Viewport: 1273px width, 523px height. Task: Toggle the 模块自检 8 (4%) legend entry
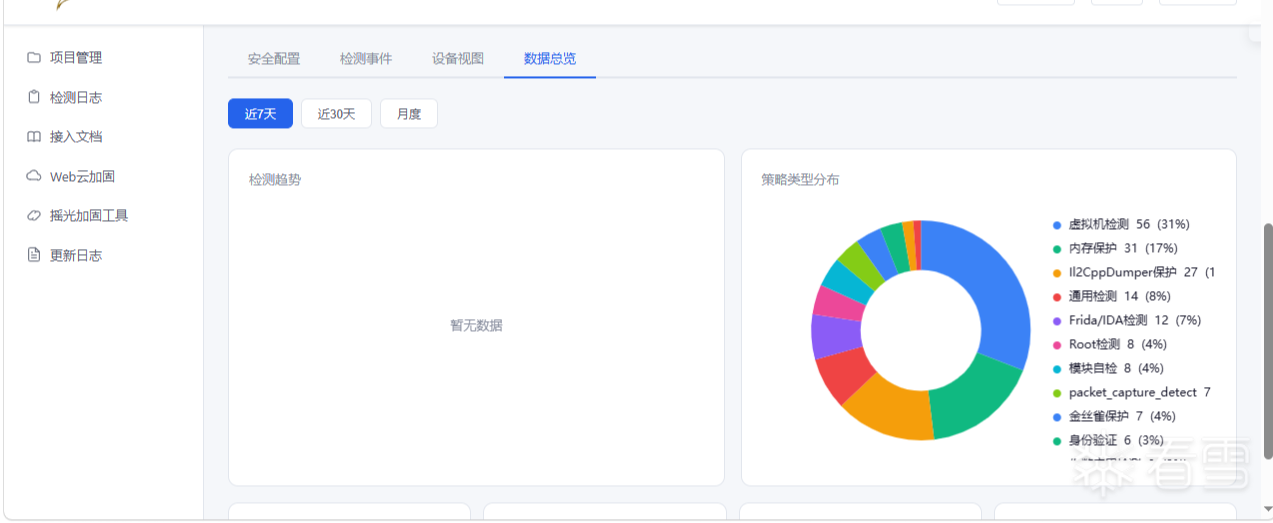(x=1109, y=369)
